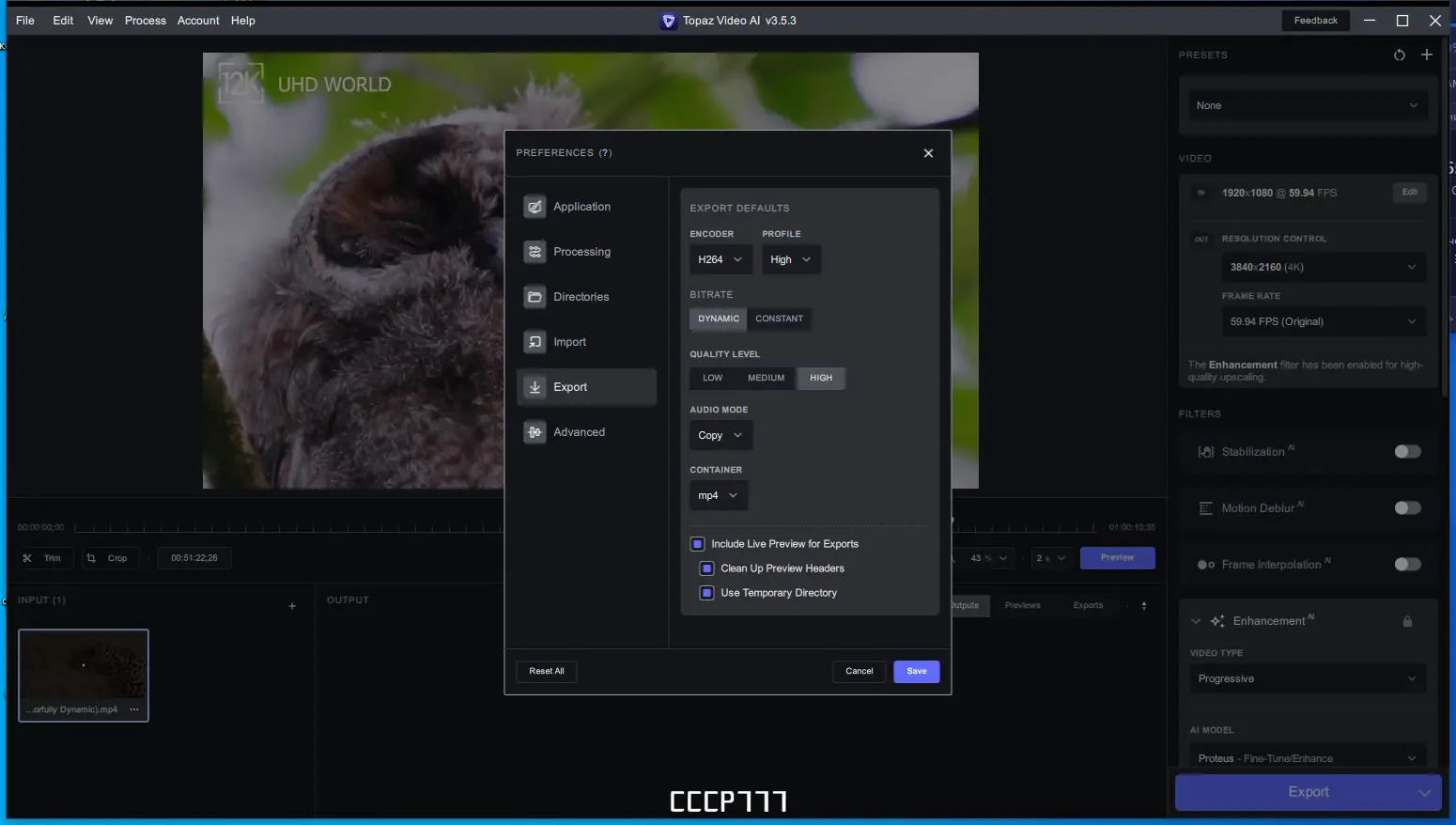Image resolution: width=1456 pixels, height=825 pixels.
Task: Click the Crop tool
Action: [x=109, y=558]
